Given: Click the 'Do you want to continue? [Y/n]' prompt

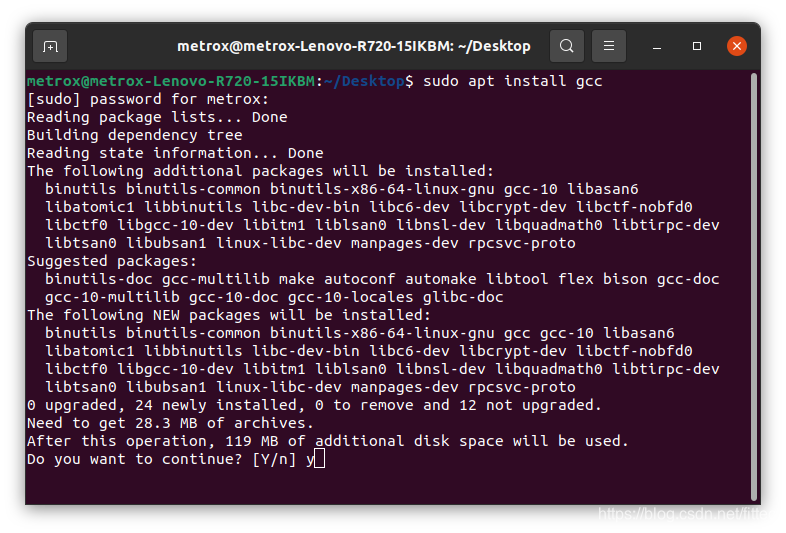Looking at the screenshot, I should click(161, 459).
